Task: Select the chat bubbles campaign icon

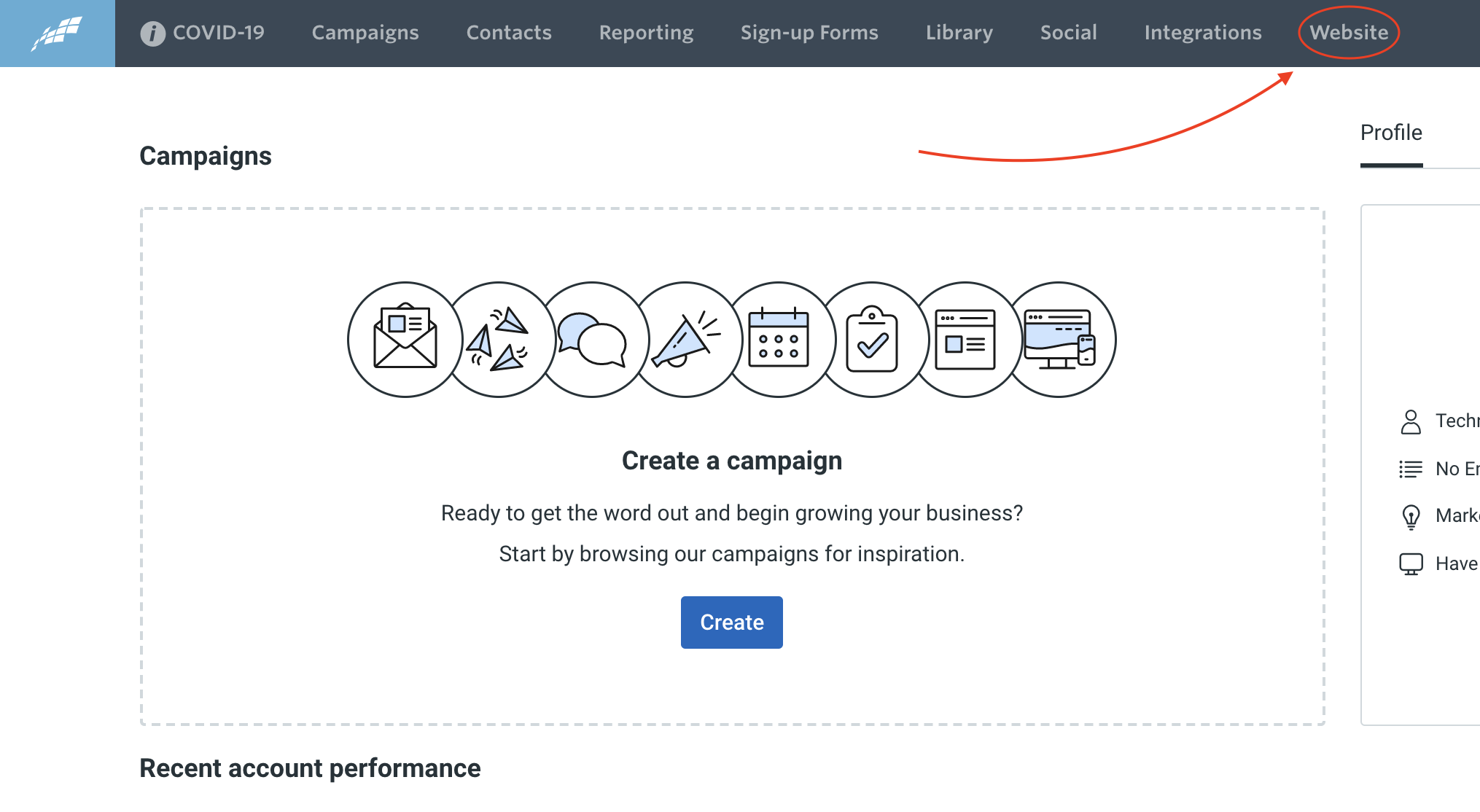Action: (x=592, y=340)
